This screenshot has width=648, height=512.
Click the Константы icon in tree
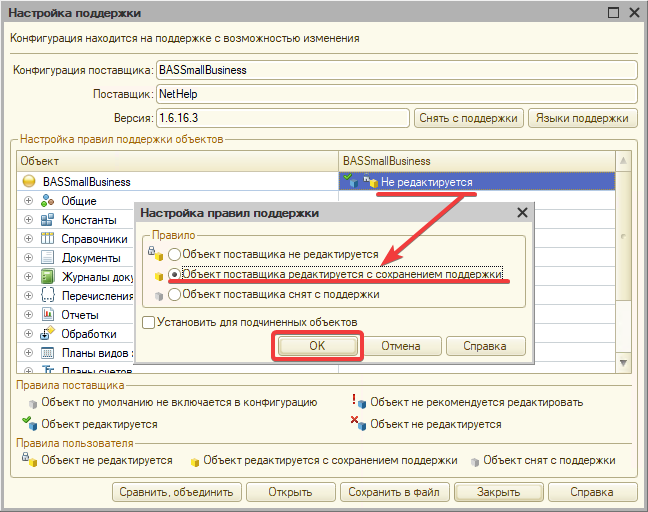coord(47,220)
